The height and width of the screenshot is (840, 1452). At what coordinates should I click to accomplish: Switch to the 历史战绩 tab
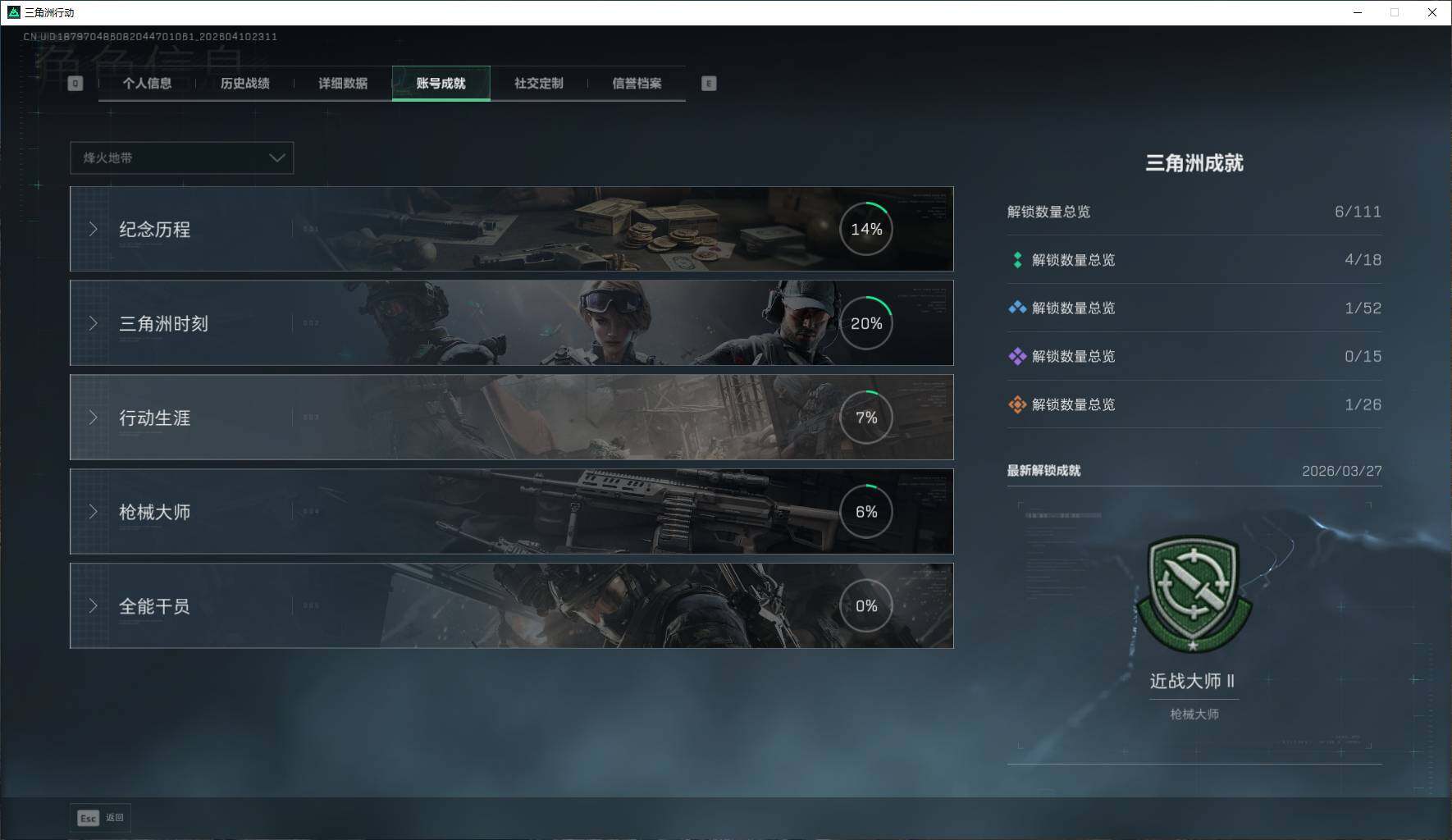(x=244, y=84)
